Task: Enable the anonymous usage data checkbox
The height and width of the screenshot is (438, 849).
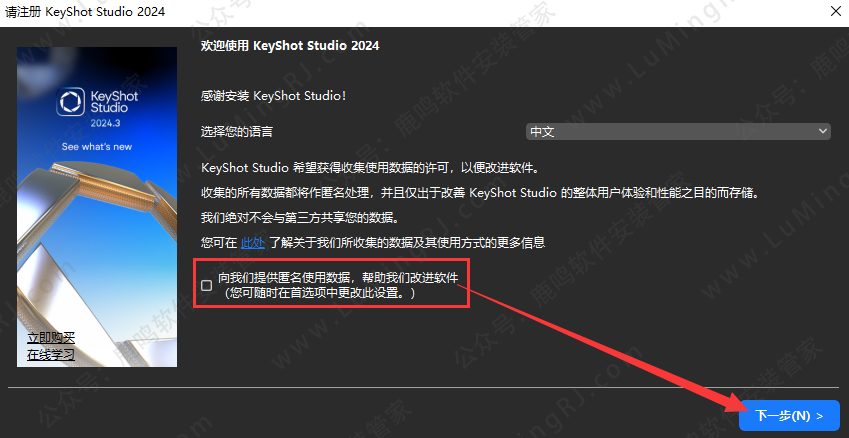Action: point(206,285)
